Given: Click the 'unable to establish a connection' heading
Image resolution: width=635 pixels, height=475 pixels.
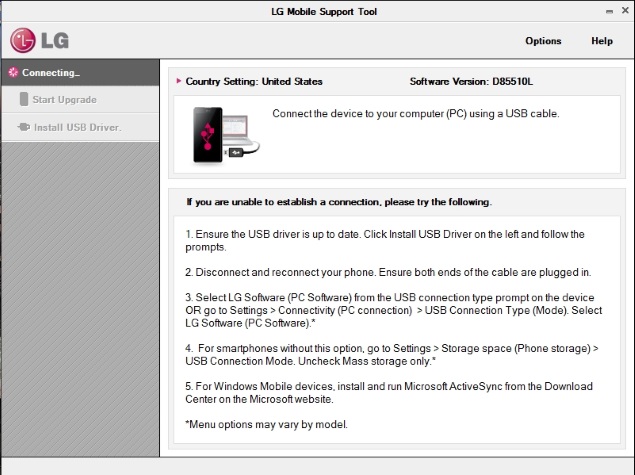Looking at the screenshot, I should (x=339, y=202).
